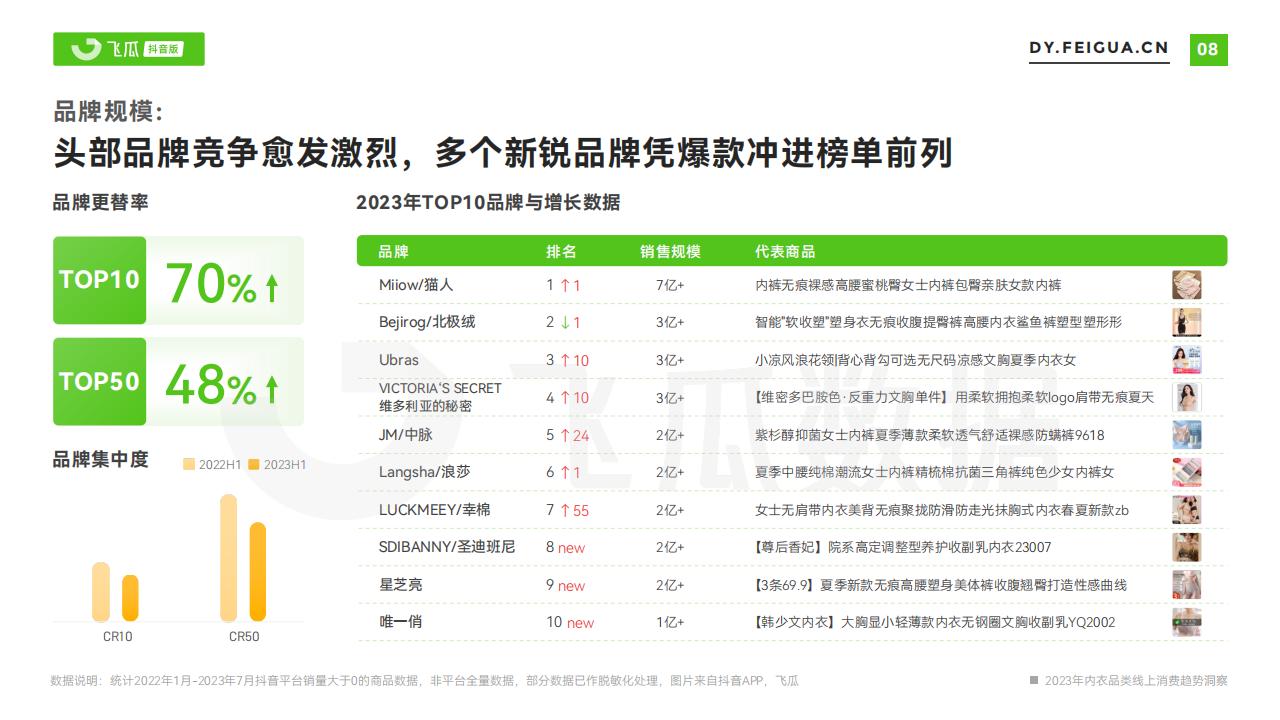Screen dimensions: 1280x720
Task: Click the 代表商品 column header
Action: 785,251
